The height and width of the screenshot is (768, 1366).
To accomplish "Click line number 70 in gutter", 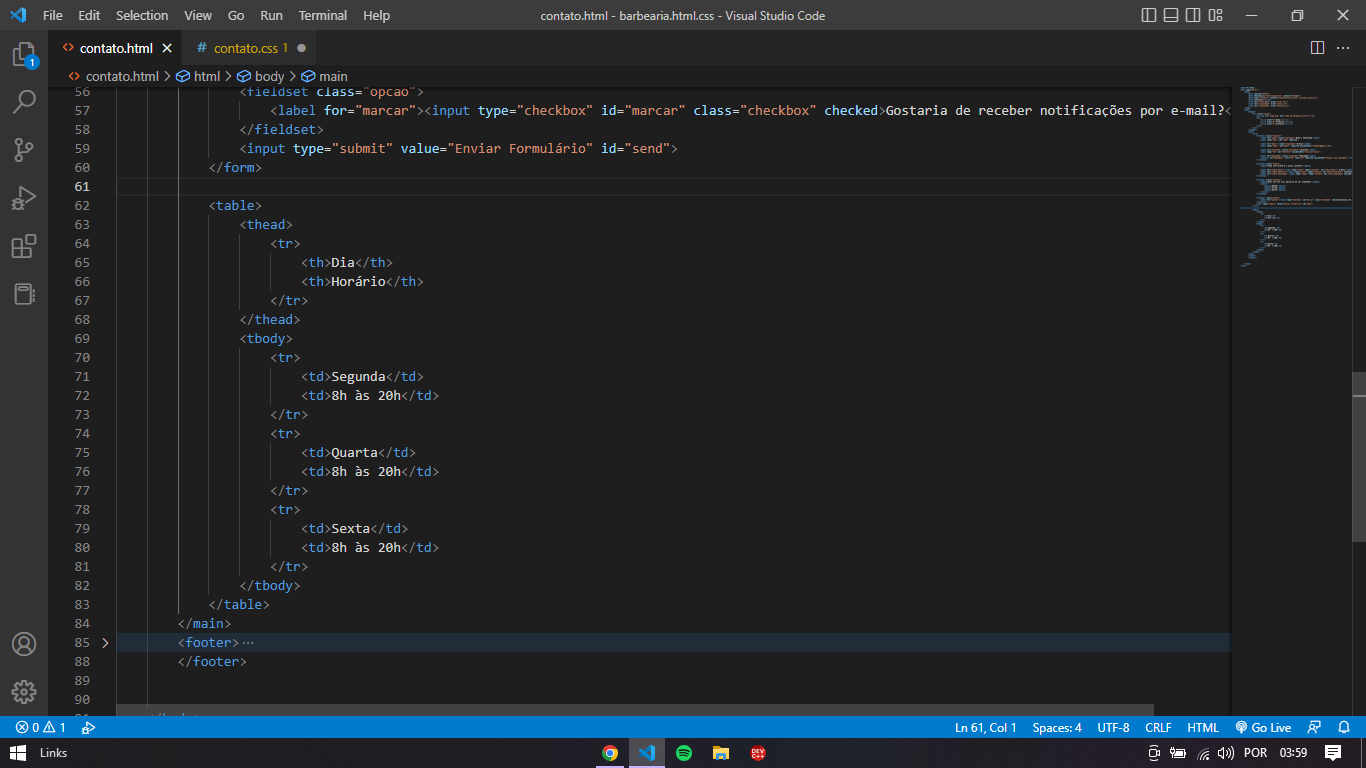I will (x=82, y=357).
